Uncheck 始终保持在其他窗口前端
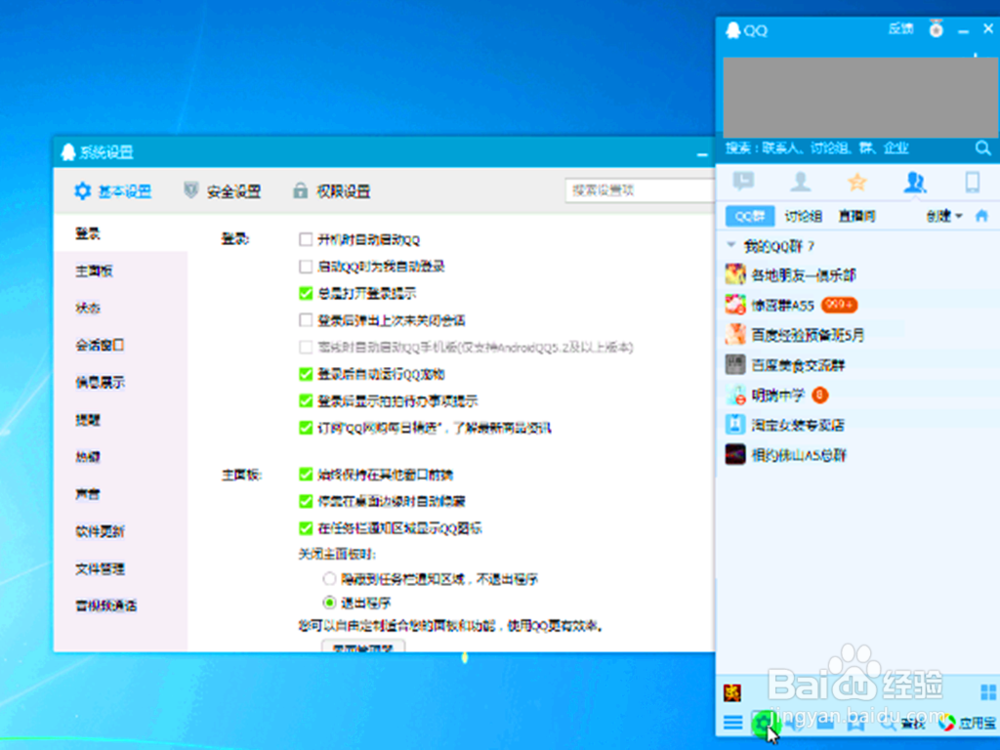The width and height of the screenshot is (1000, 750). coord(305,474)
